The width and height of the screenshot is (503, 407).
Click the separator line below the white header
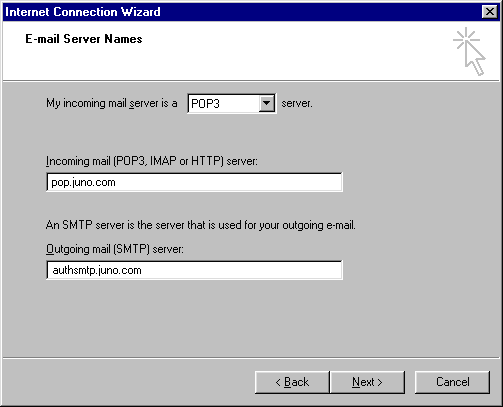point(251,80)
